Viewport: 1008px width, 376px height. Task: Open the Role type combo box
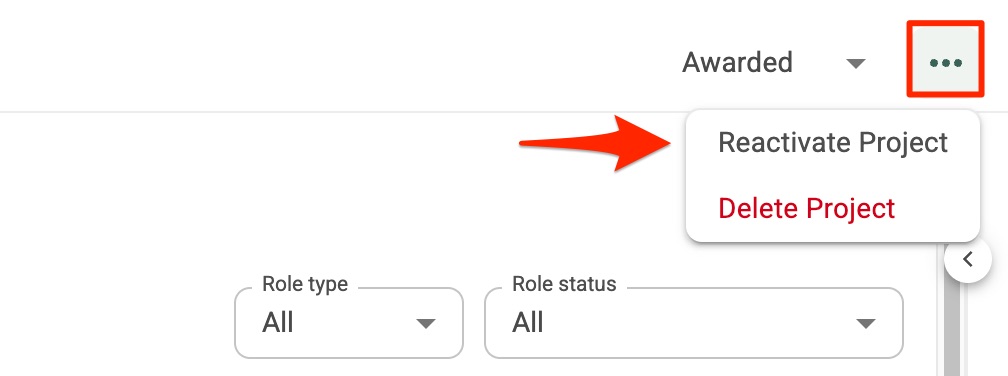348,323
